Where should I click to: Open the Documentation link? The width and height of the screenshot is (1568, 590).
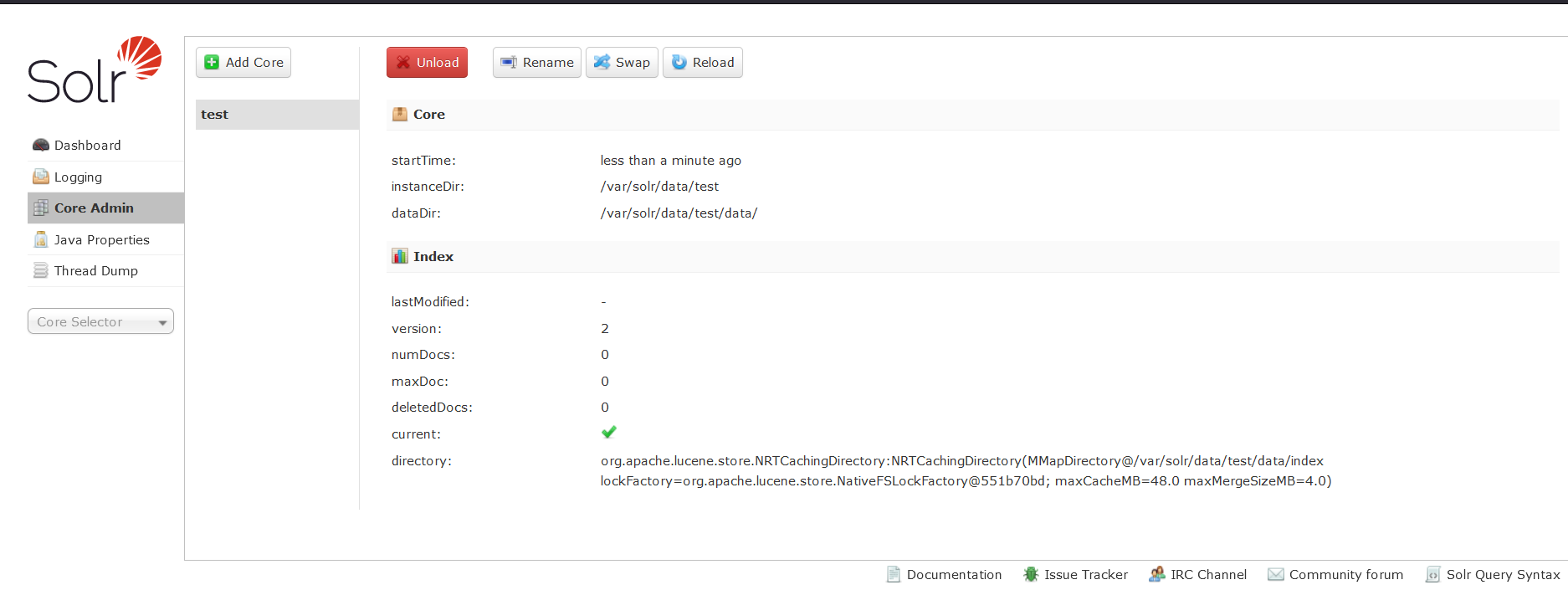(x=945, y=575)
